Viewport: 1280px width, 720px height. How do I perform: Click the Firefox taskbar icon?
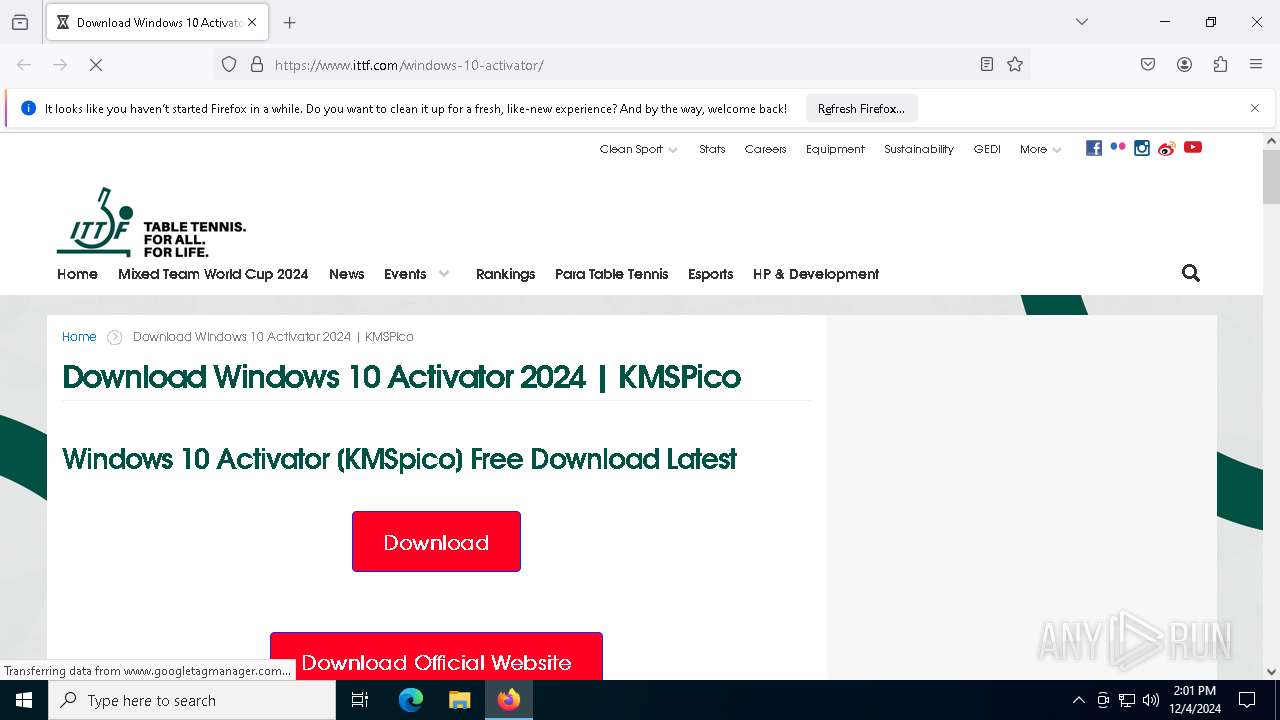click(x=509, y=700)
